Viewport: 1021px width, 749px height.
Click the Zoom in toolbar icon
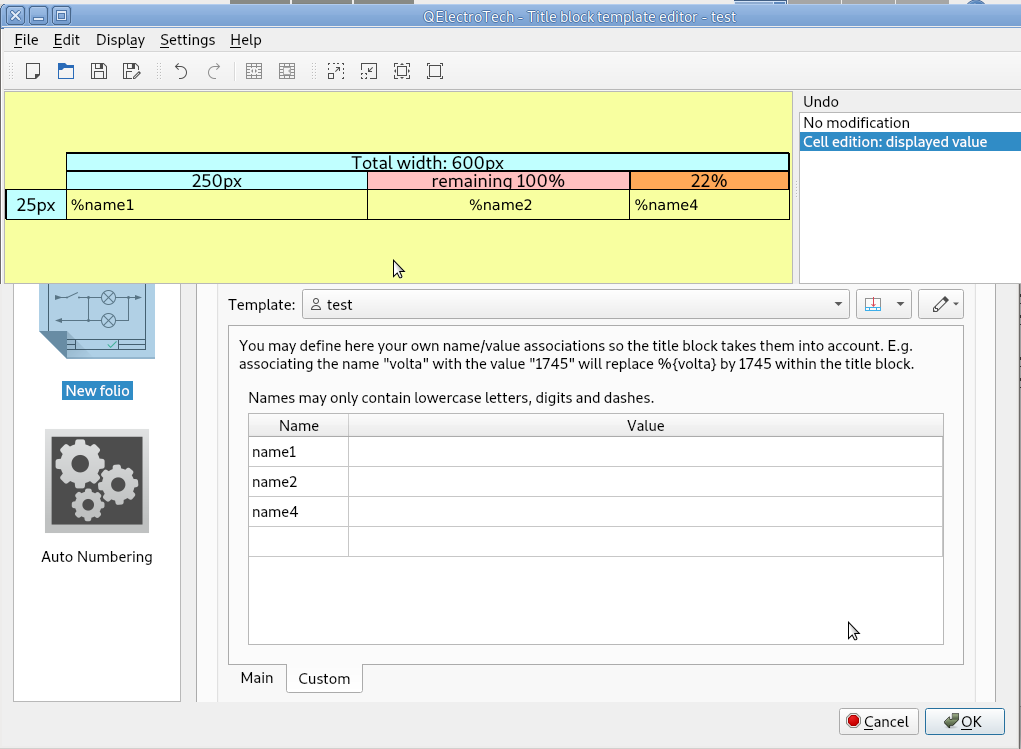pos(336,71)
